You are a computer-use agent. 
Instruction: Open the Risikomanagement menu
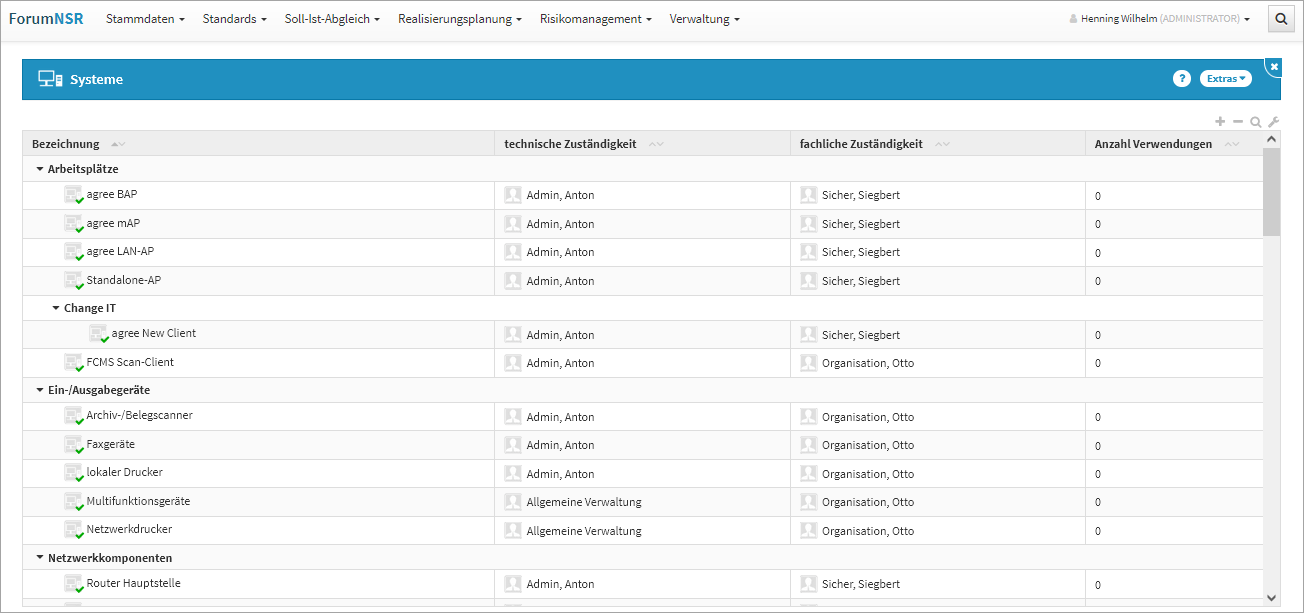point(595,19)
